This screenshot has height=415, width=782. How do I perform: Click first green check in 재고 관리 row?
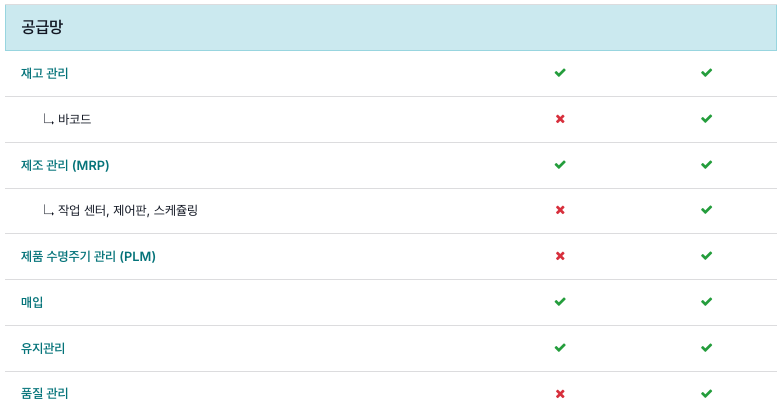coord(560,73)
